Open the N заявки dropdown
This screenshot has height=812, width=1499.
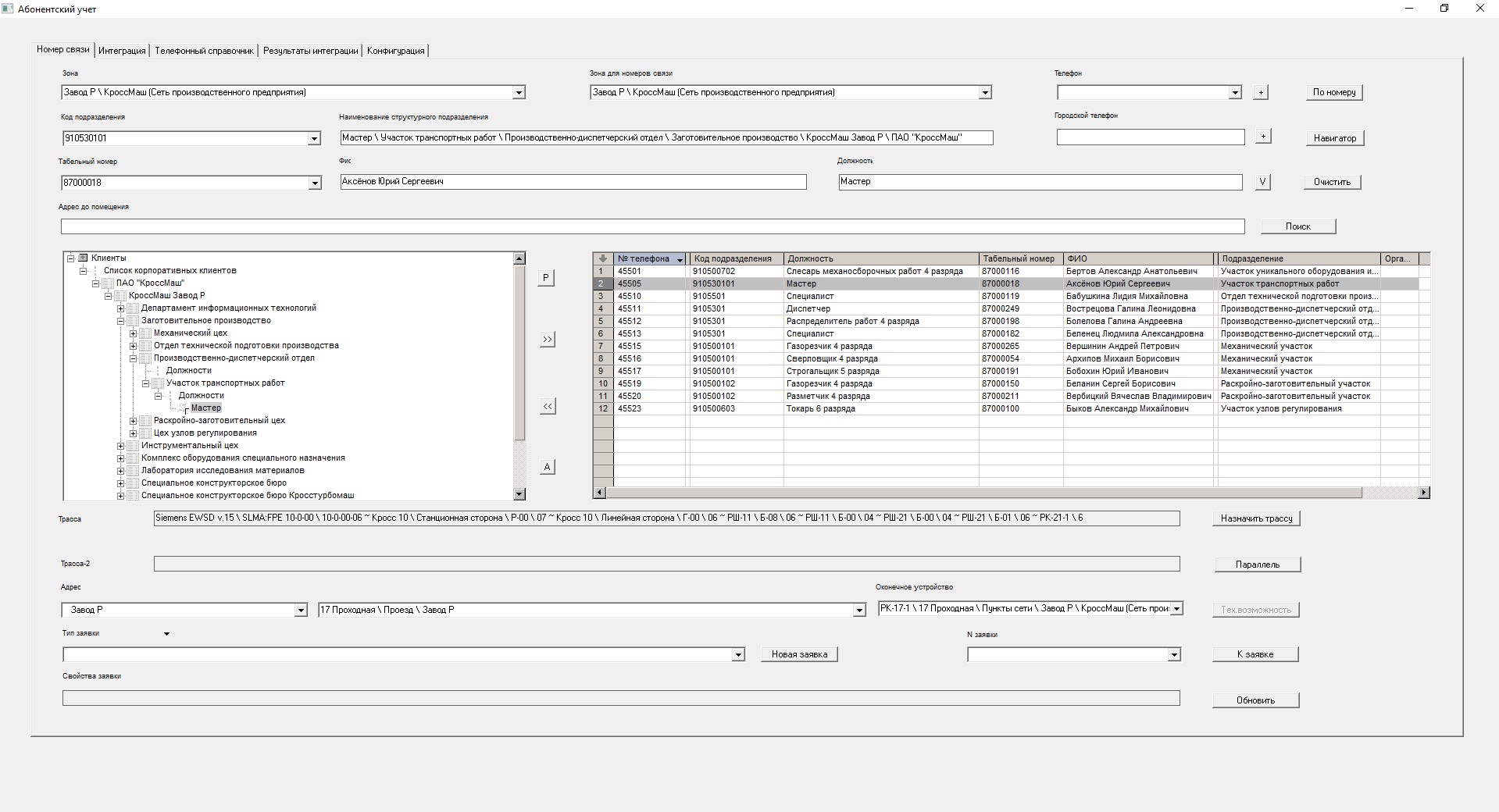click(x=1174, y=655)
